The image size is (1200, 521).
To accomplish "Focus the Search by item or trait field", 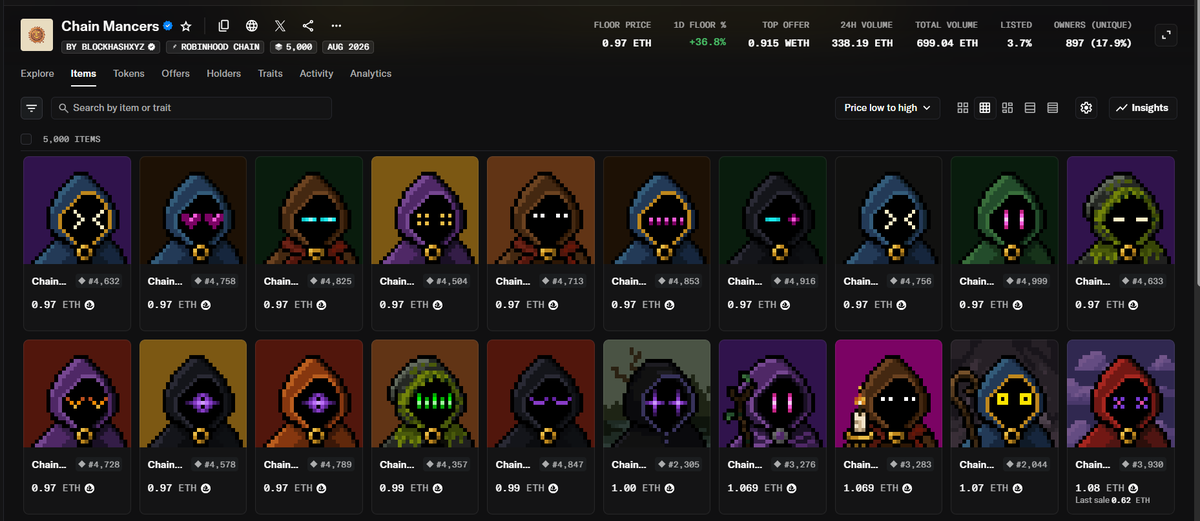I will click(x=191, y=108).
